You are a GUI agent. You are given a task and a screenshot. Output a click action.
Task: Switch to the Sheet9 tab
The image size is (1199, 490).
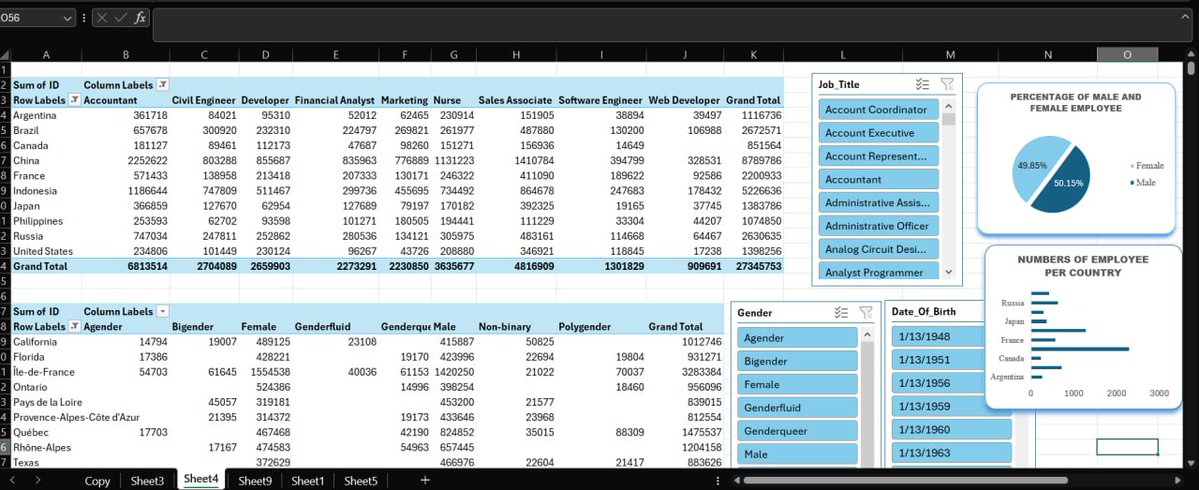(255, 481)
